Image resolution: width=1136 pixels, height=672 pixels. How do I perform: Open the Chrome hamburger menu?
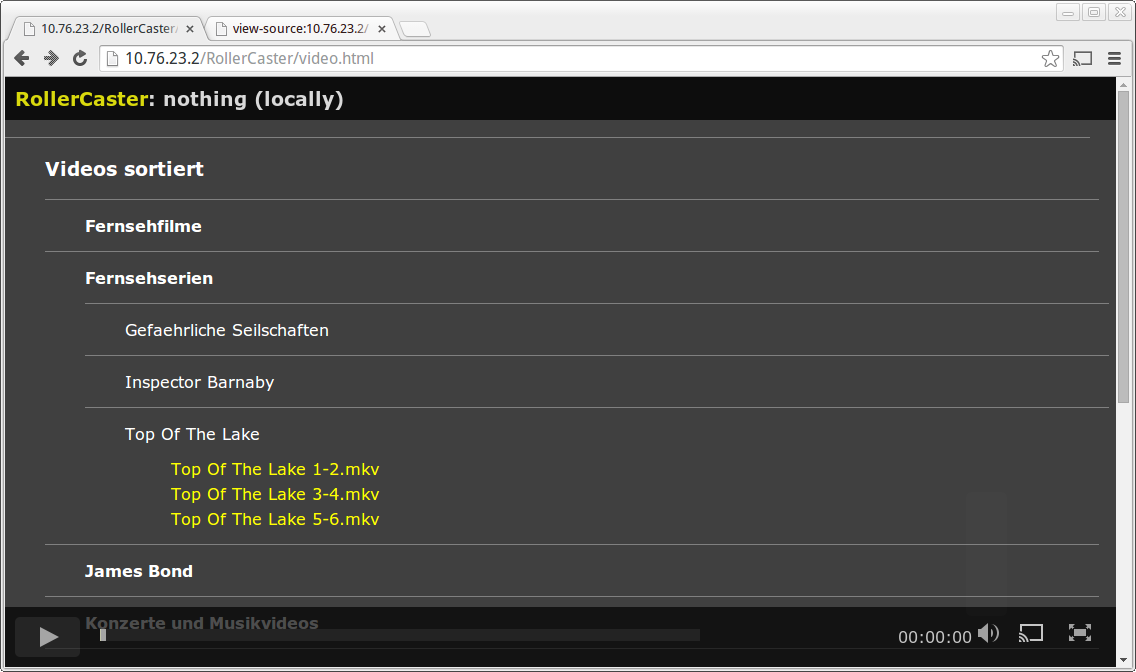point(1114,59)
